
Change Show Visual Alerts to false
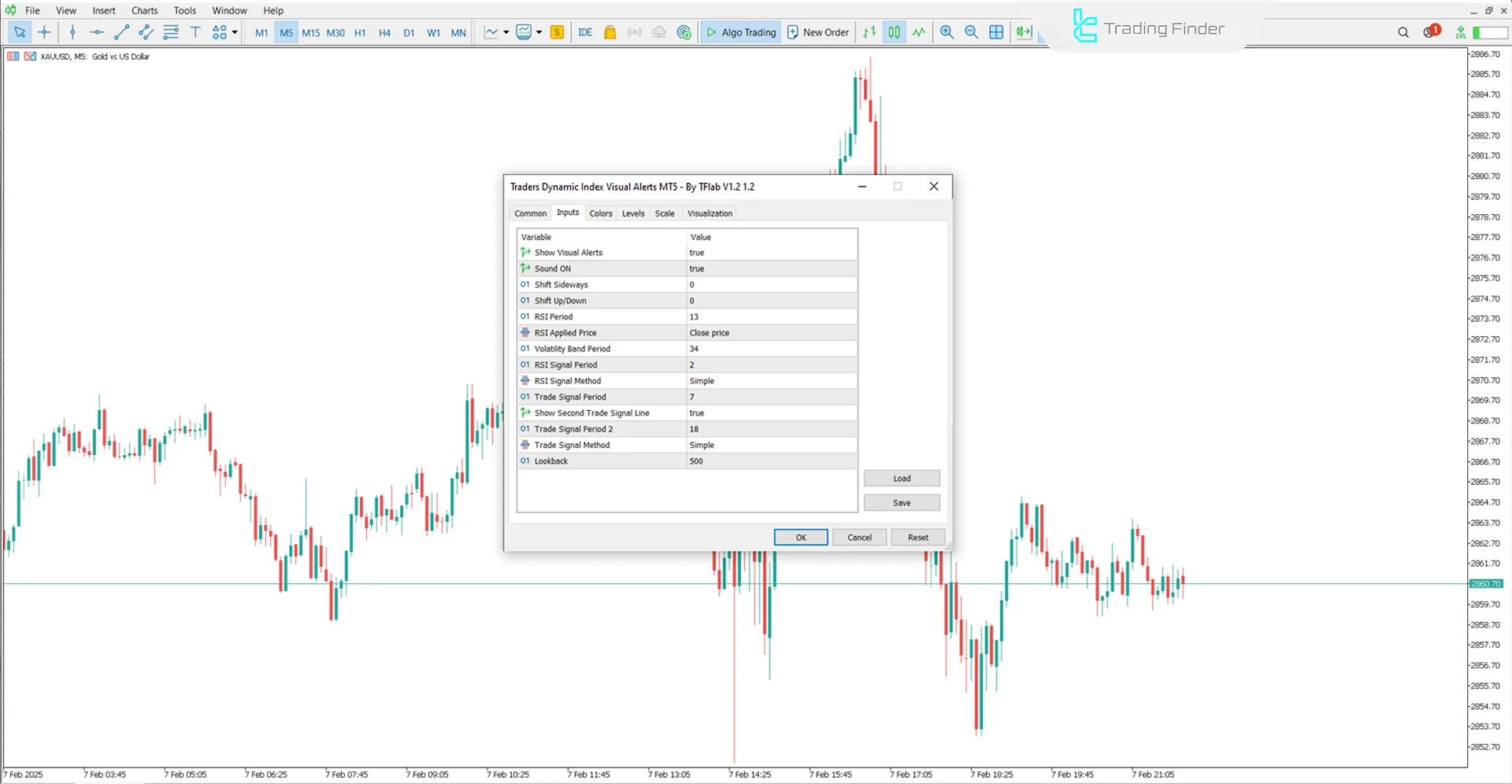pyautogui.click(x=772, y=252)
